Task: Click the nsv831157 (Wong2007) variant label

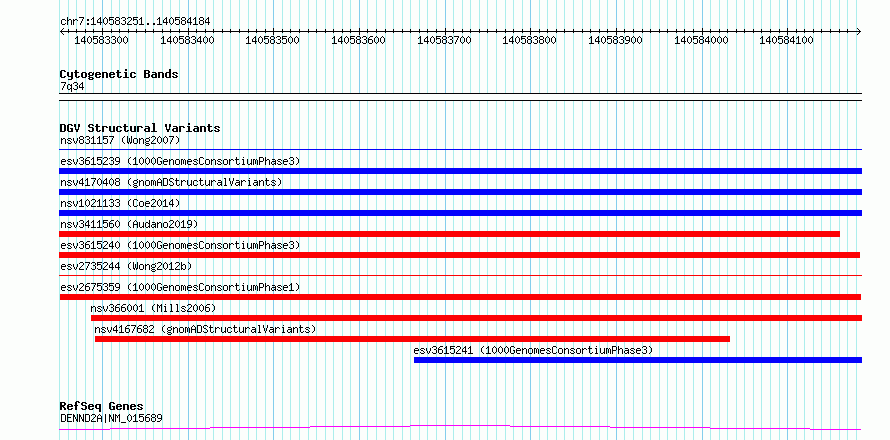Action: click(120, 140)
